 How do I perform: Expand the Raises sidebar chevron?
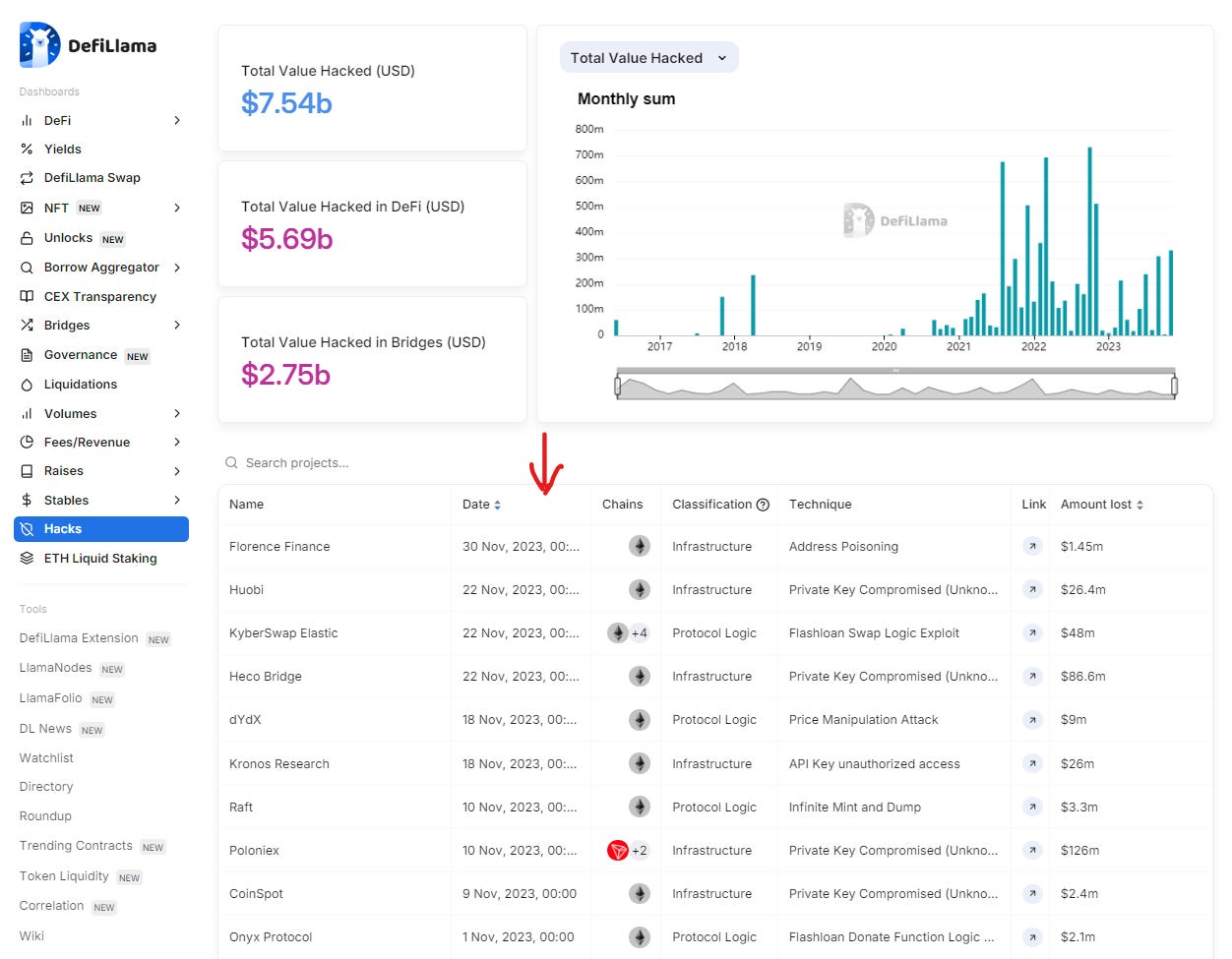pyautogui.click(x=177, y=471)
